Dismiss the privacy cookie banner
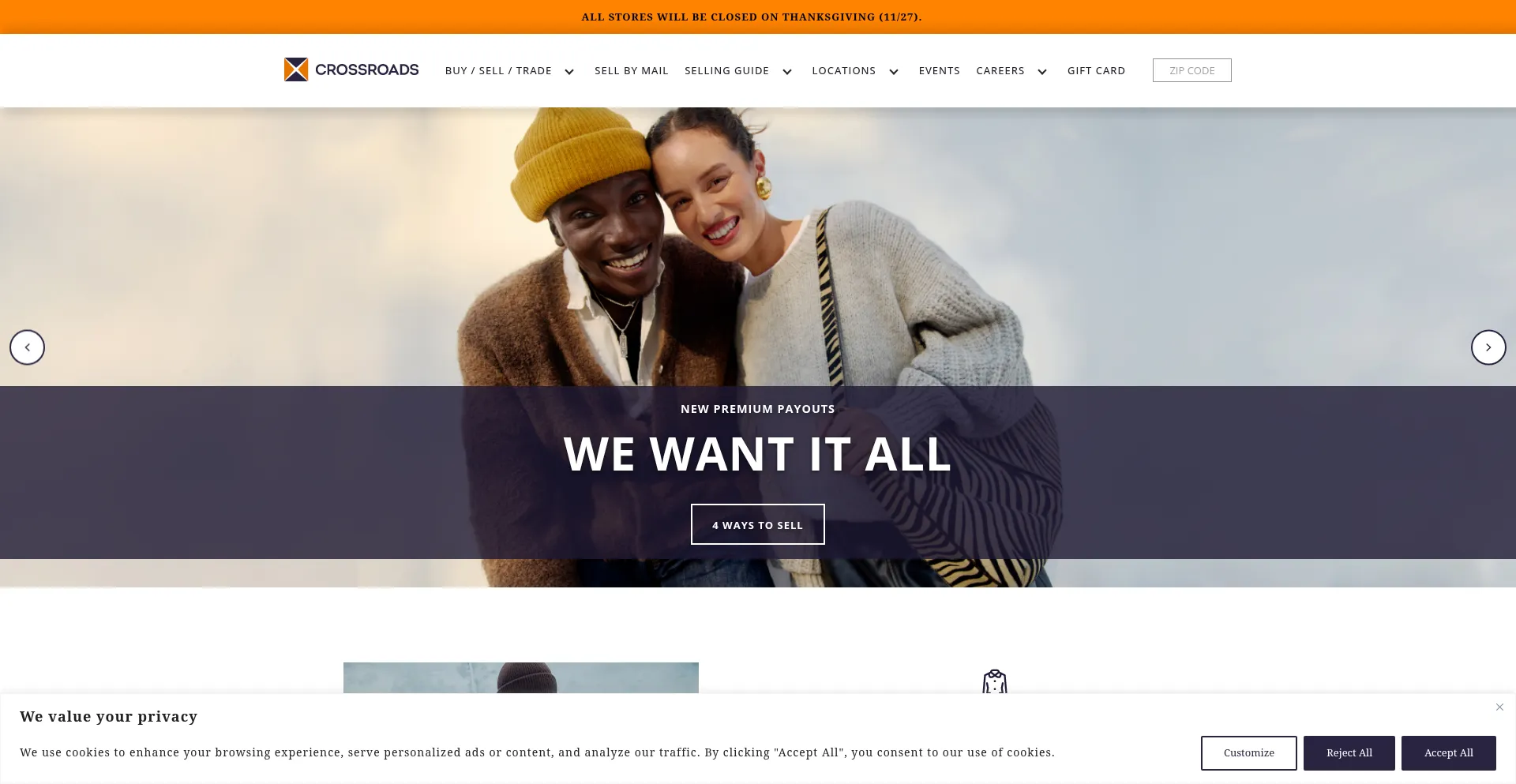This screenshot has height=784, width=1516. tap(1499, 707)
